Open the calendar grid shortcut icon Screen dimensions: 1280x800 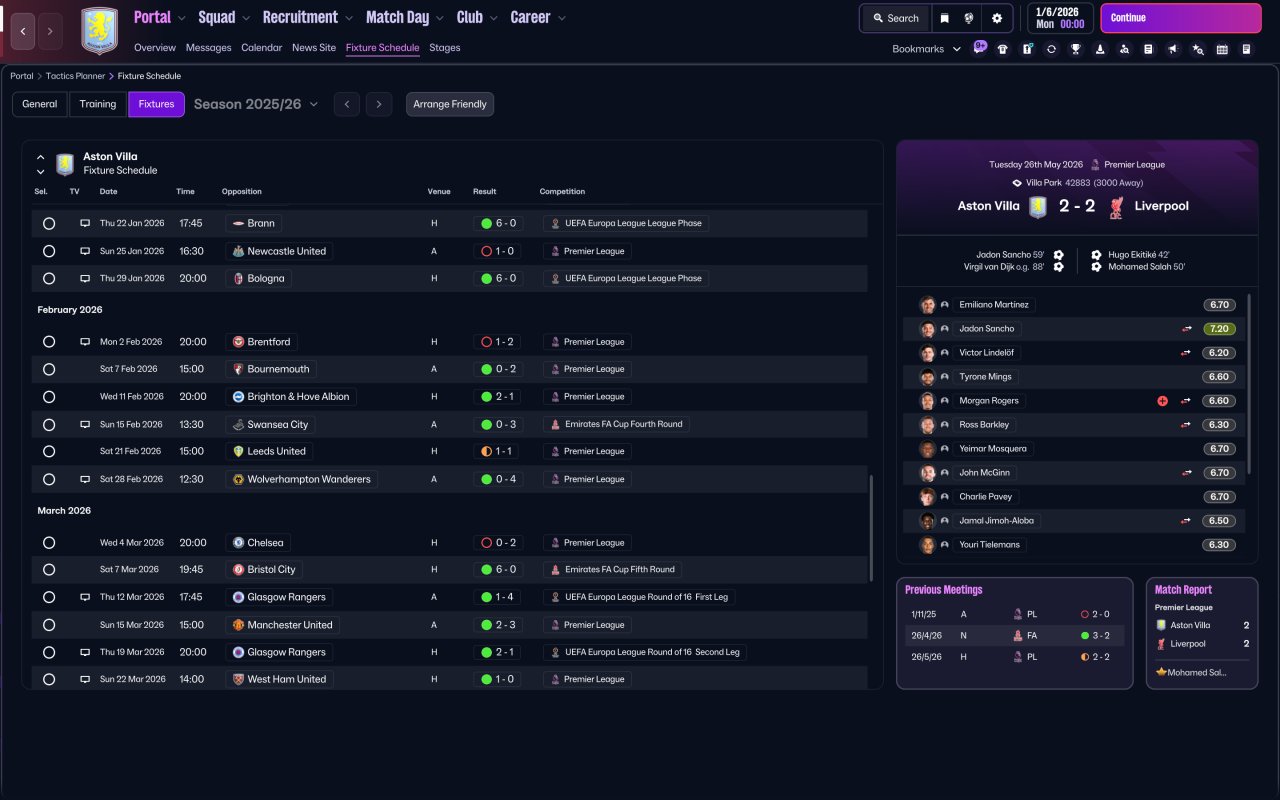(1222, 49)
